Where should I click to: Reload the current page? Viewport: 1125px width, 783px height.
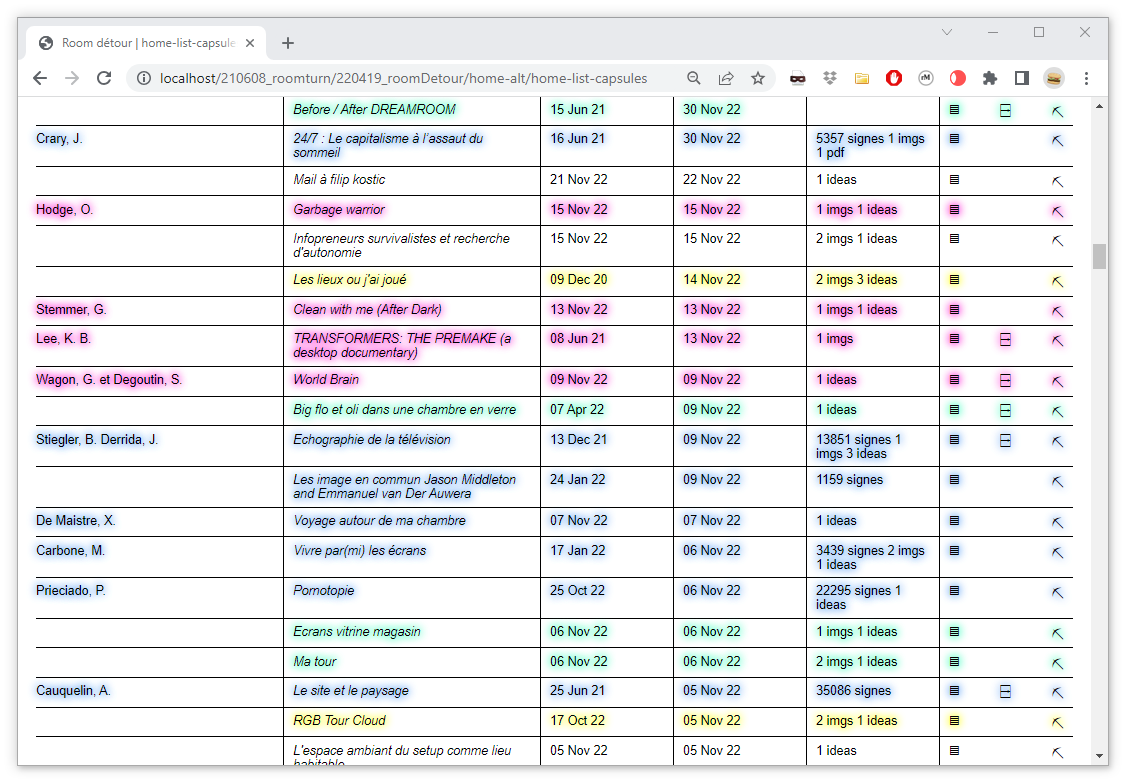coord(104,78)
